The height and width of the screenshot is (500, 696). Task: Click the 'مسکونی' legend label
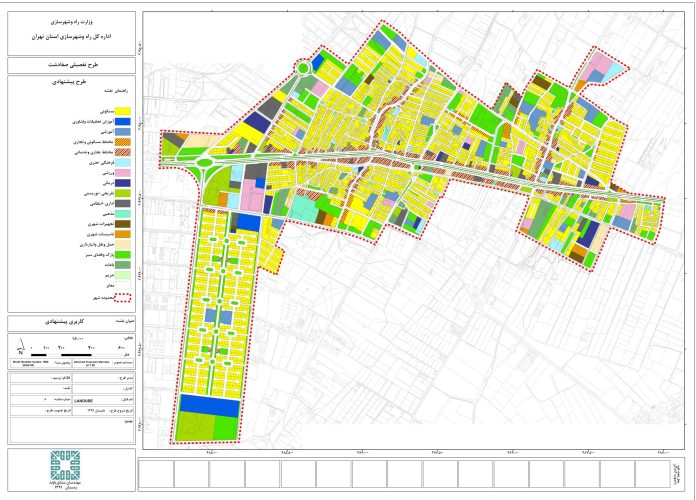tap(107, 111)
